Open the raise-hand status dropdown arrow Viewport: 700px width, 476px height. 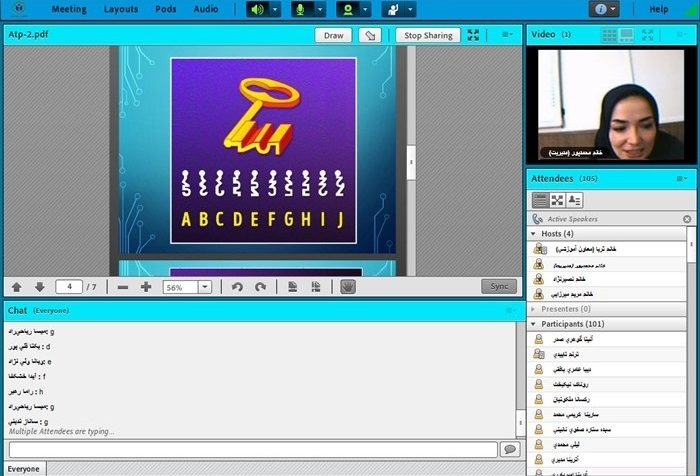[411, 9]
